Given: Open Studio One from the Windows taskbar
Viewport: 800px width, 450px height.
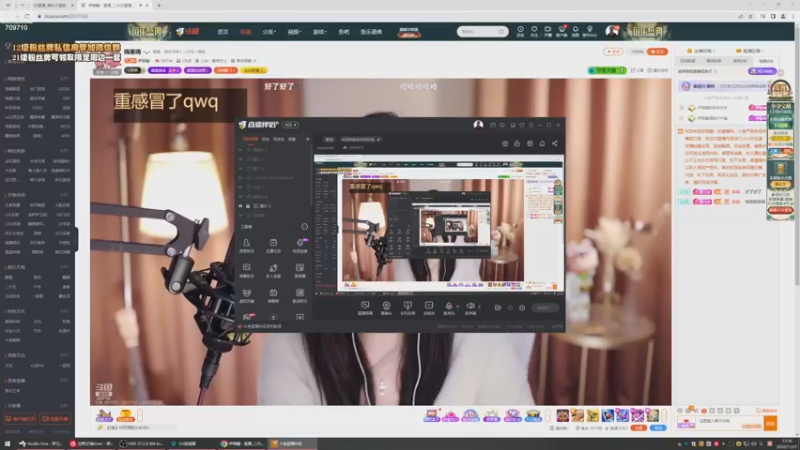Looking at the screenshot, I should pos(40,443).
